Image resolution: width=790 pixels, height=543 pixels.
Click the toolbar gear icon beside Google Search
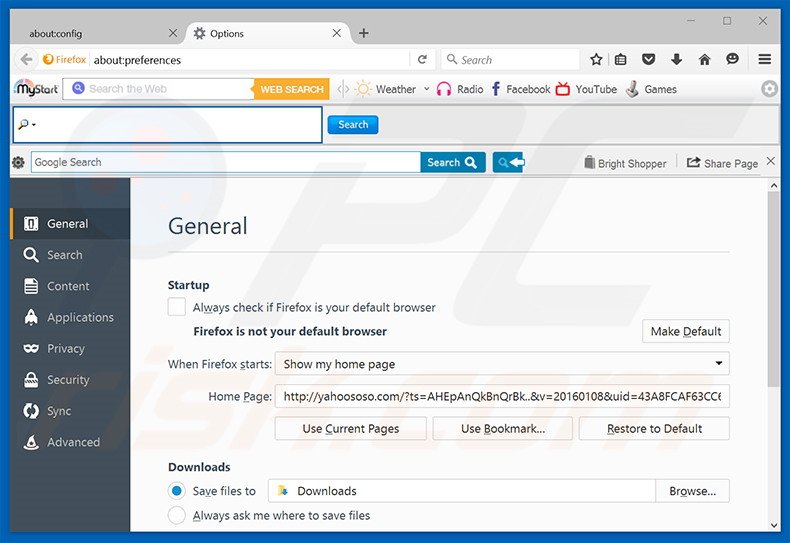[18, 162]
